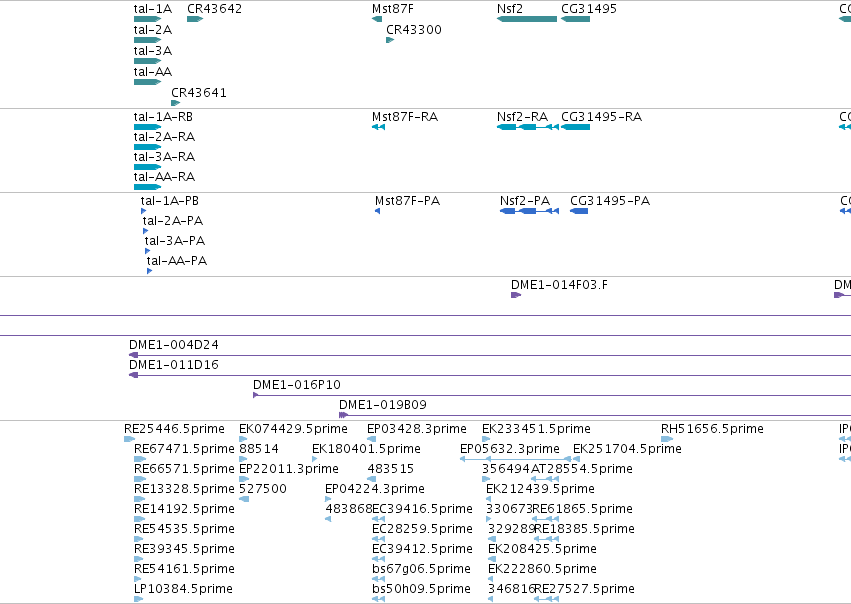The width and height of the screenshot is (851, 604).
Task: Select the RH51656.5prime EST label
Action: [x=712, y=429]
